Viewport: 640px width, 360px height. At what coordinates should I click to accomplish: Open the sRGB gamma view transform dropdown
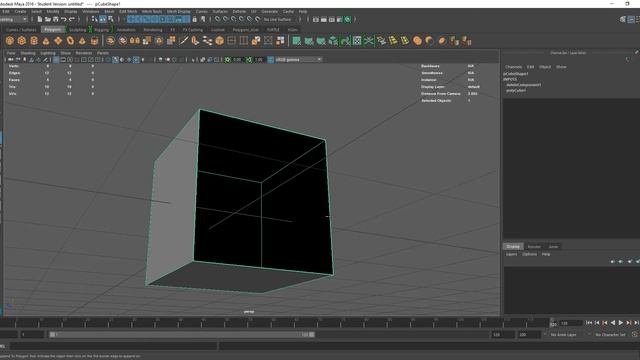299,60
